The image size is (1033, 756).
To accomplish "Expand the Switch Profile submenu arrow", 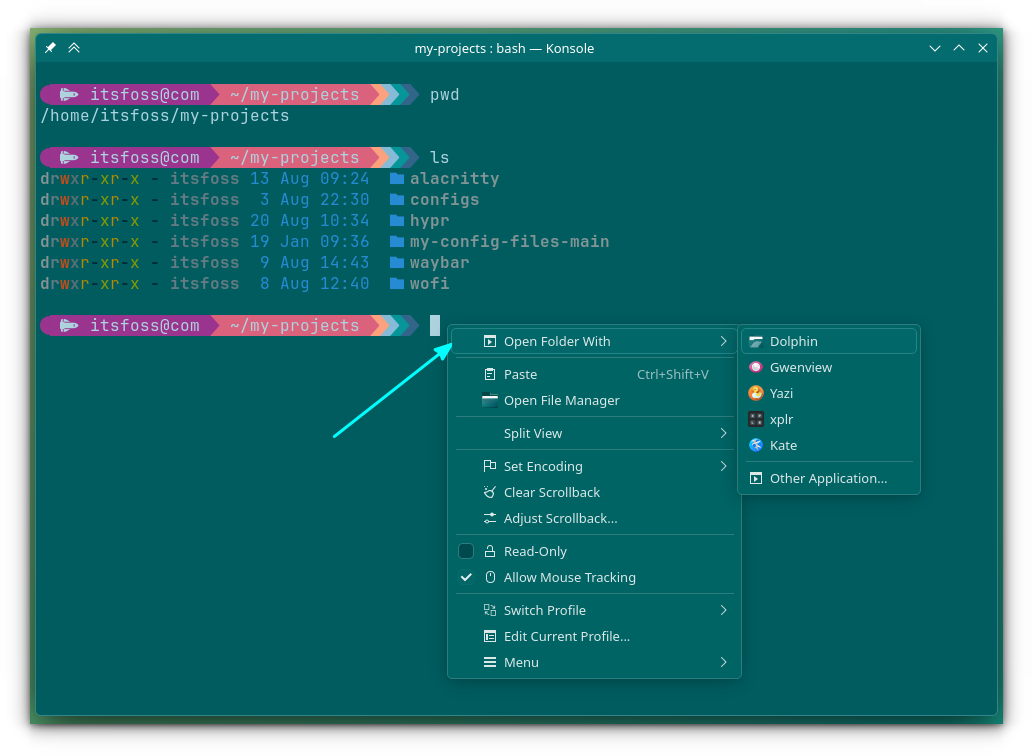I will coord(723,611).
